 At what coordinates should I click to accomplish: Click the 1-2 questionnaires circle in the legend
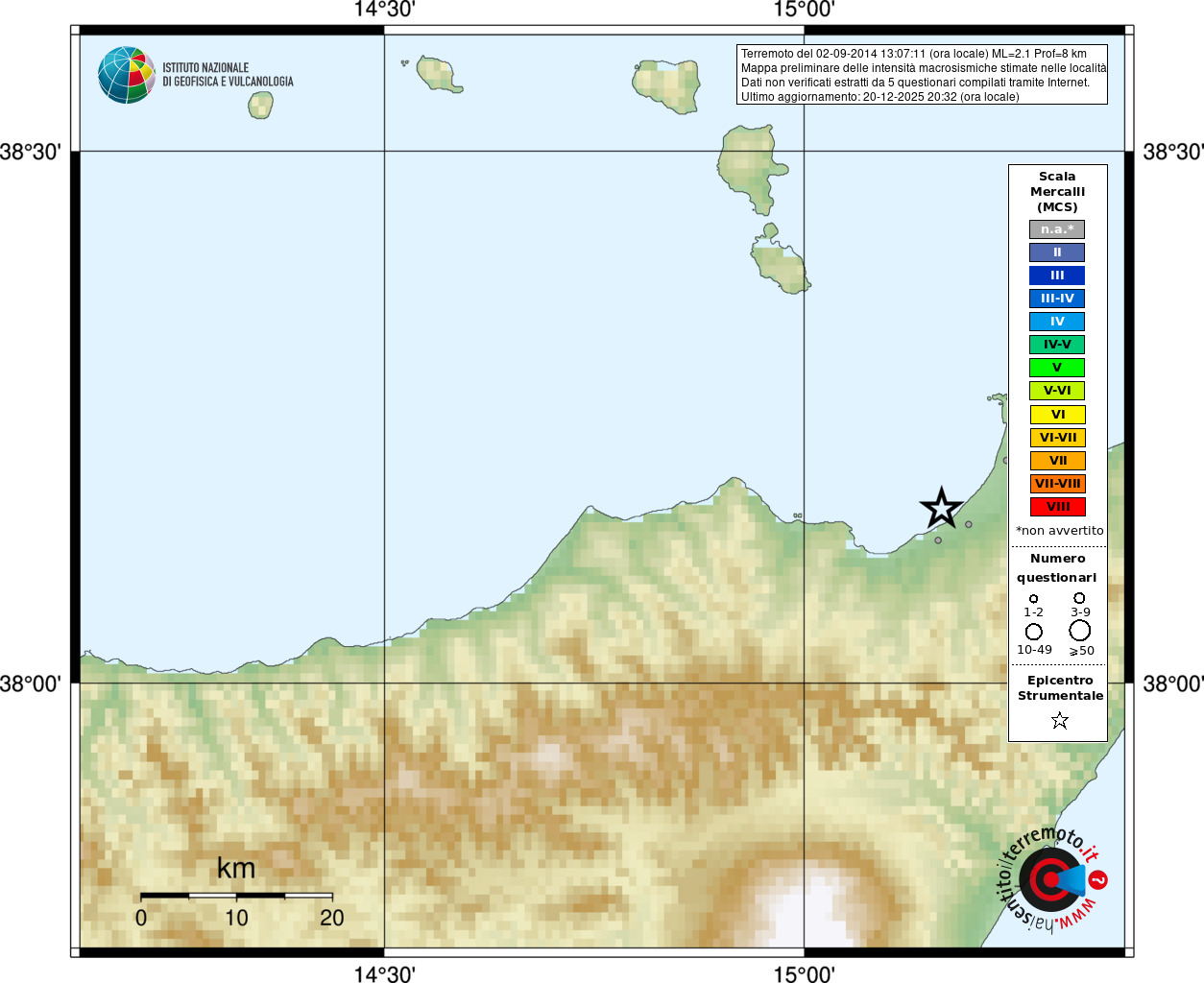[x=1033, y=599]
